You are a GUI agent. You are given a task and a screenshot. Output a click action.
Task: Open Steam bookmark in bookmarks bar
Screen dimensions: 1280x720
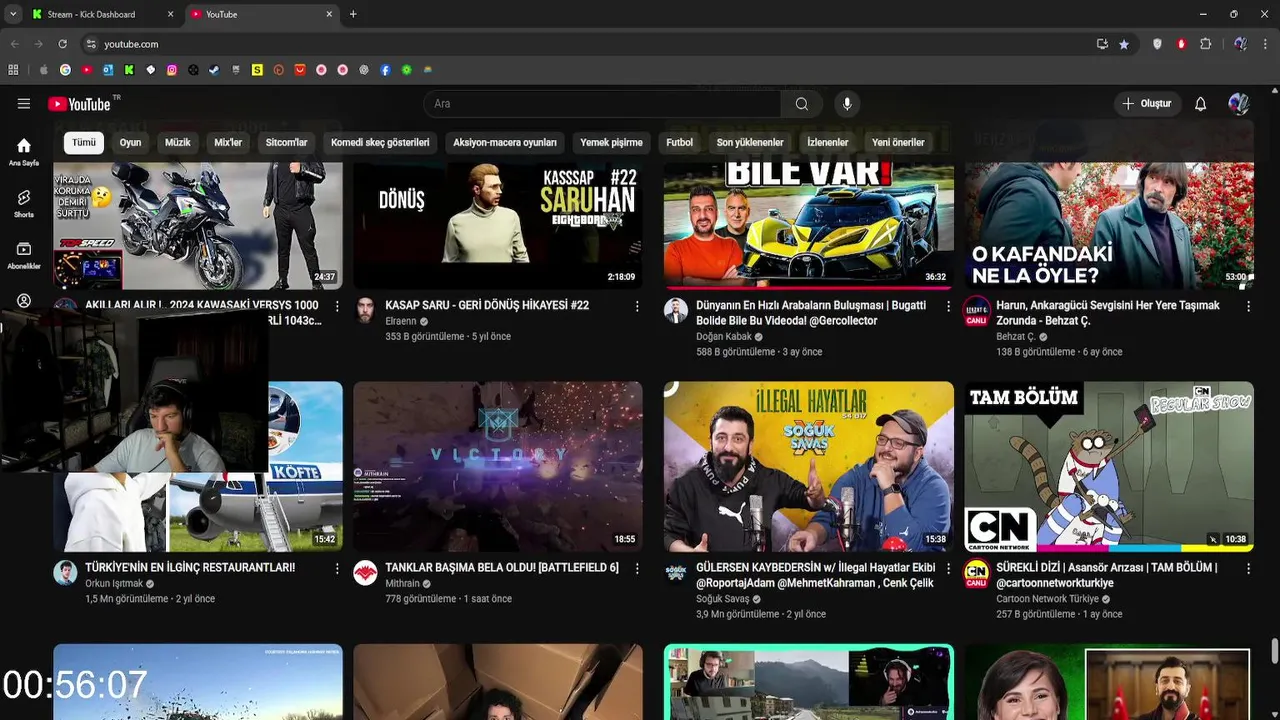coord(214,70)
